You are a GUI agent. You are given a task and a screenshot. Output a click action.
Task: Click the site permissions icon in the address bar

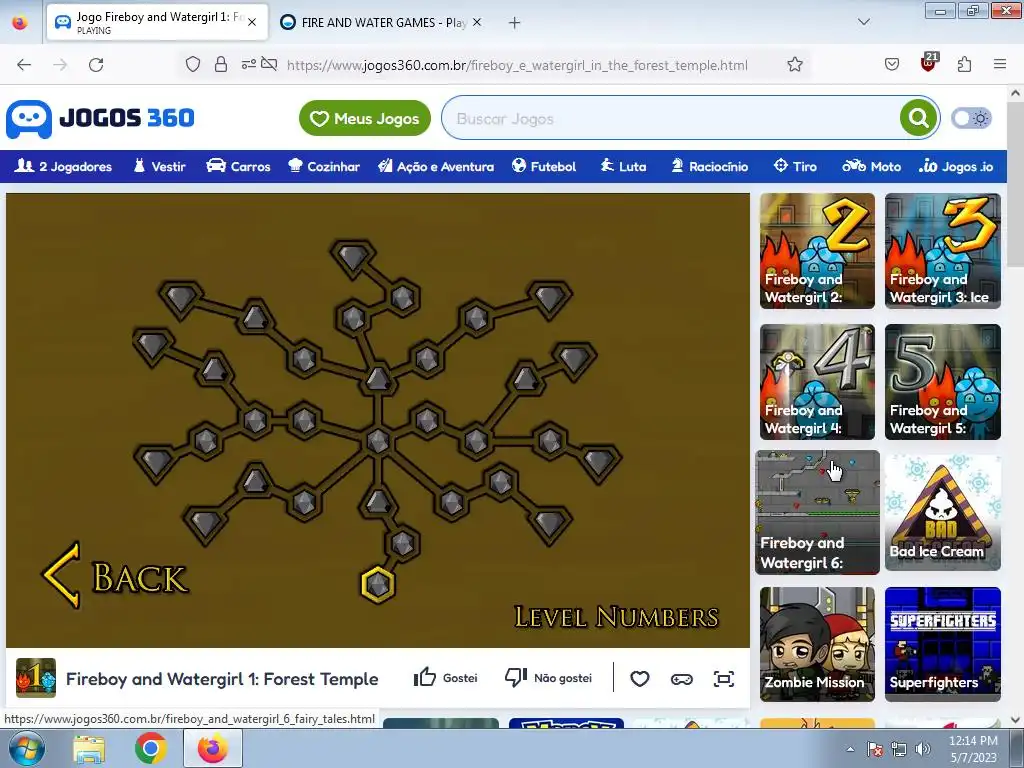249,64
